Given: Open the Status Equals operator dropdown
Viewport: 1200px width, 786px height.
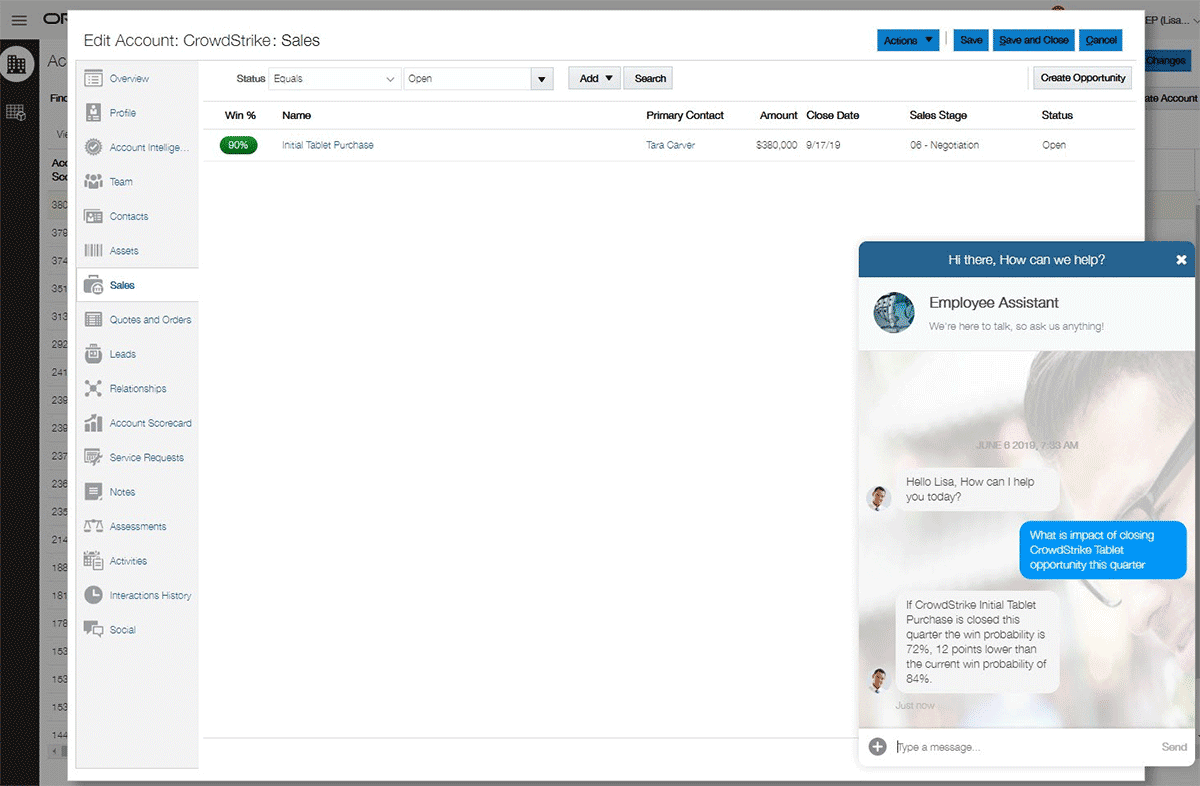Looking at the screenshot, I should pyautogui.click(x=335, y=78).
